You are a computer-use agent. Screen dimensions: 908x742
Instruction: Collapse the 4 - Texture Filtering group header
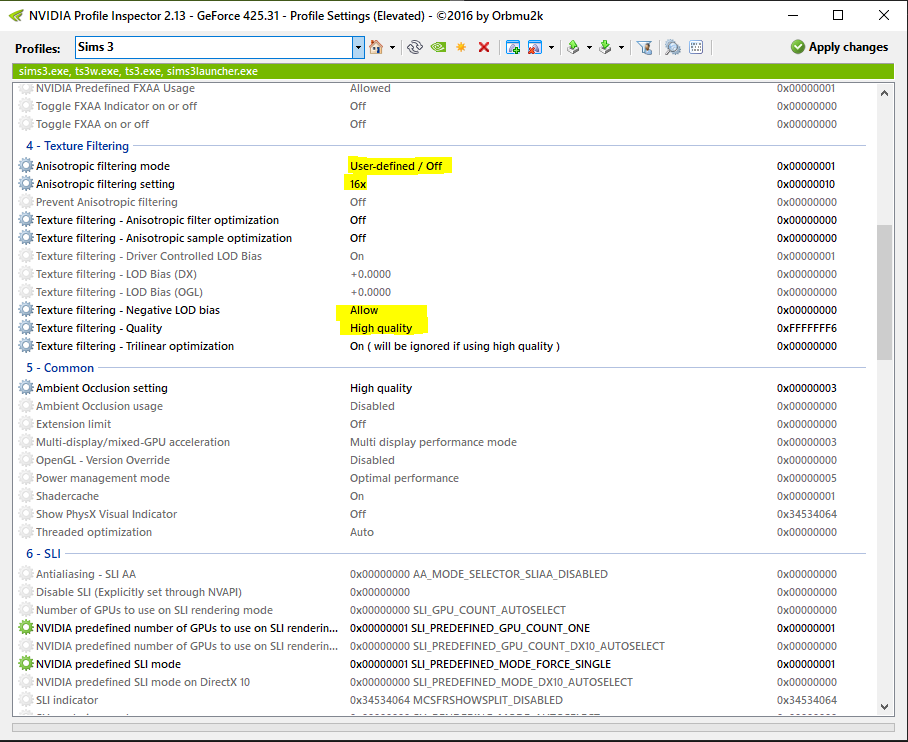point(77,146)
